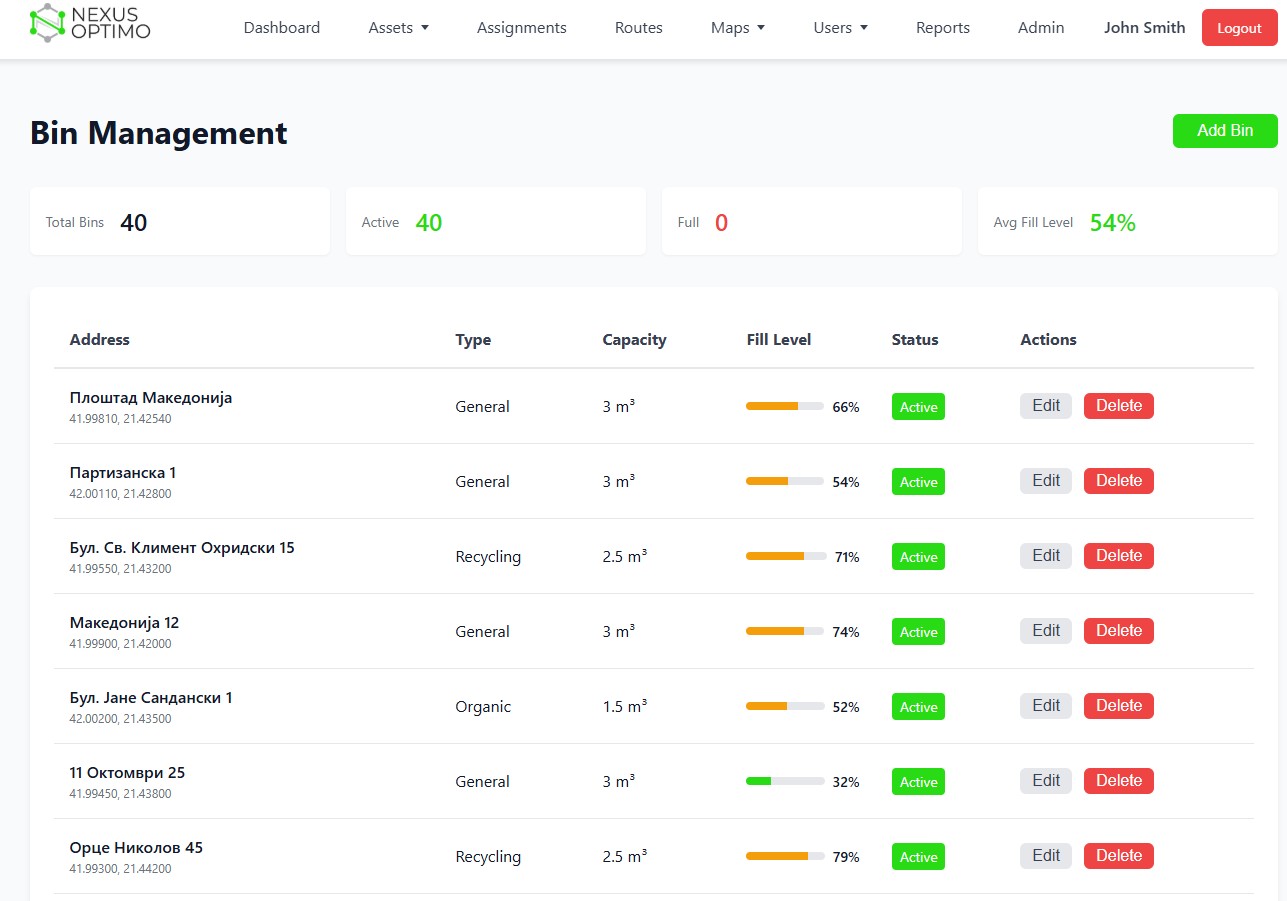The height and width of the screenshot is (901, 1287).
Task: Delete the 11 Октомври 25 bin
Action: point(1119,781)
